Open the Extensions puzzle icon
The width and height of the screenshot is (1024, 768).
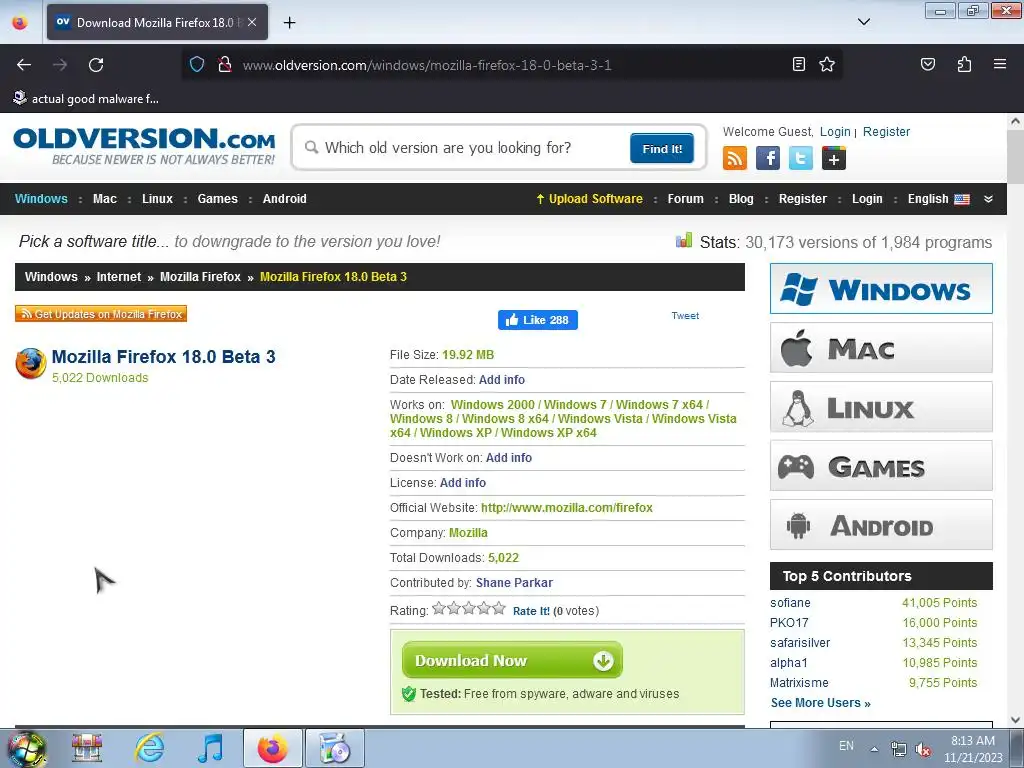(x=964, y=64)
